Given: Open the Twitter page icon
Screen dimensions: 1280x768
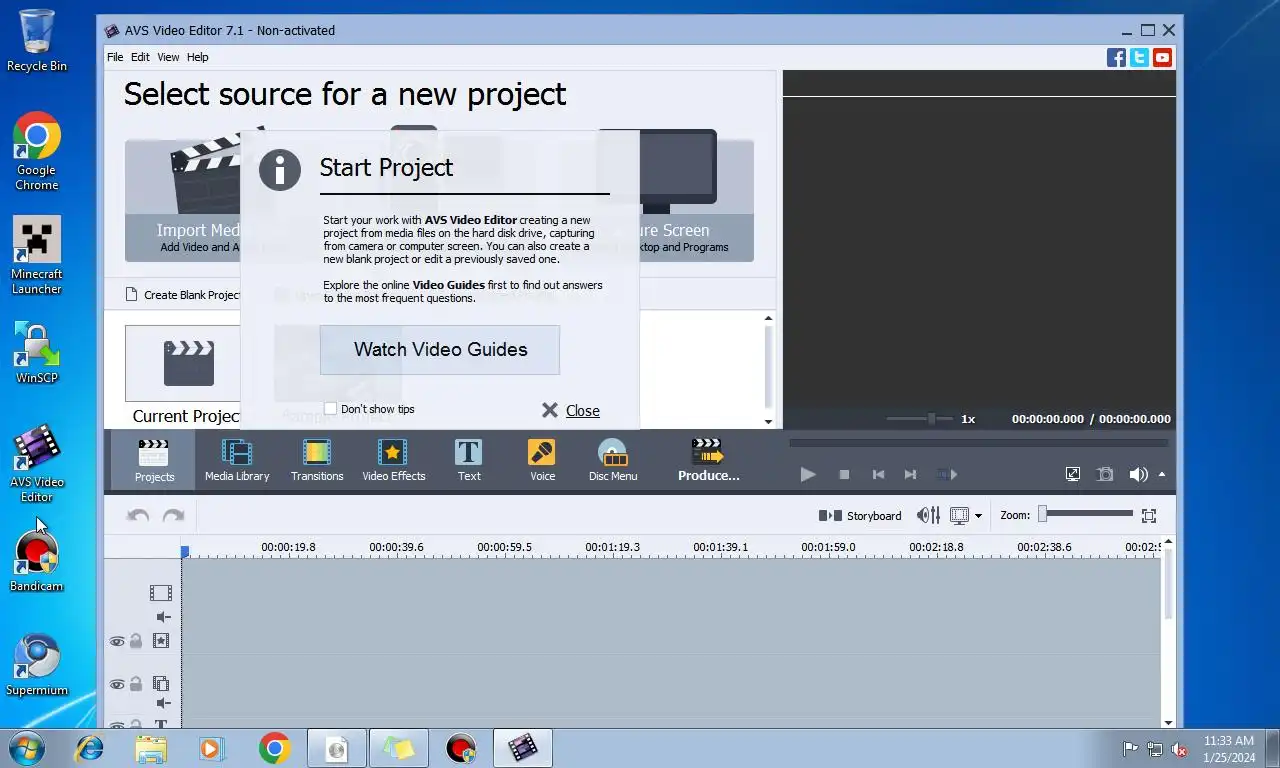Looking at the screenshot, I should click(x=1139, y=57).
